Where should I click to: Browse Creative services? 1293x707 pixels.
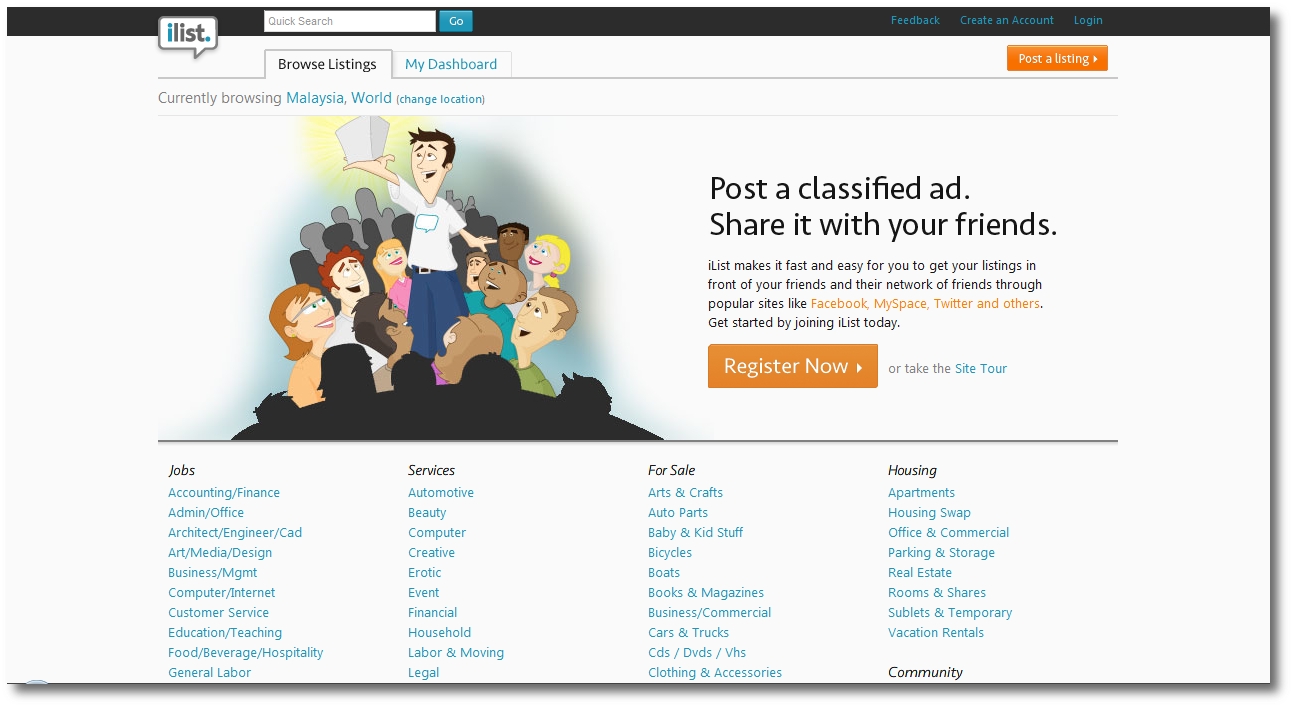coord(431,553)
